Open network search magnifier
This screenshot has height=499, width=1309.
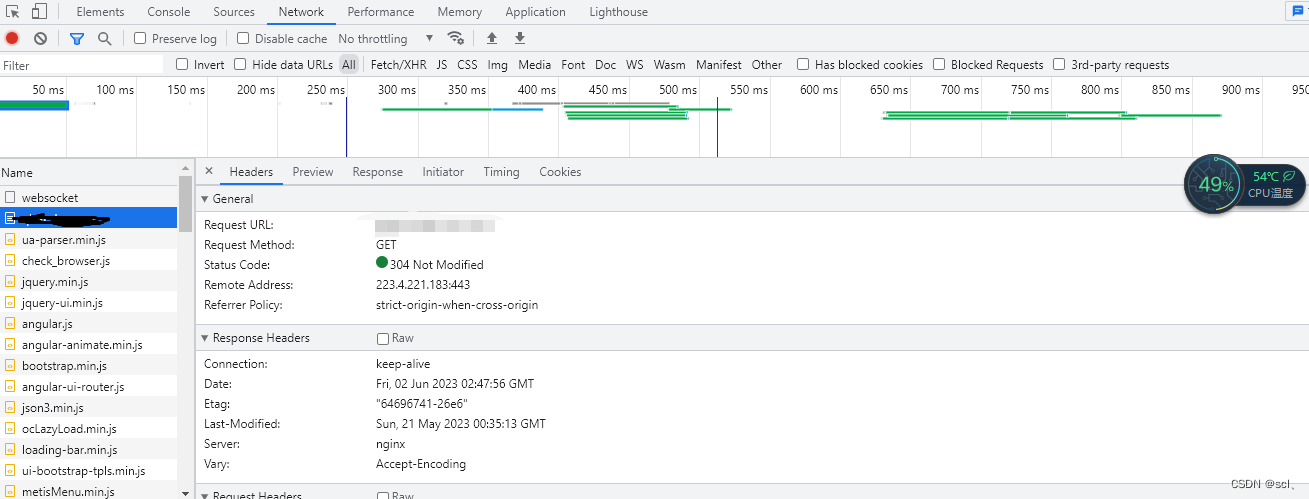[104, 38]
